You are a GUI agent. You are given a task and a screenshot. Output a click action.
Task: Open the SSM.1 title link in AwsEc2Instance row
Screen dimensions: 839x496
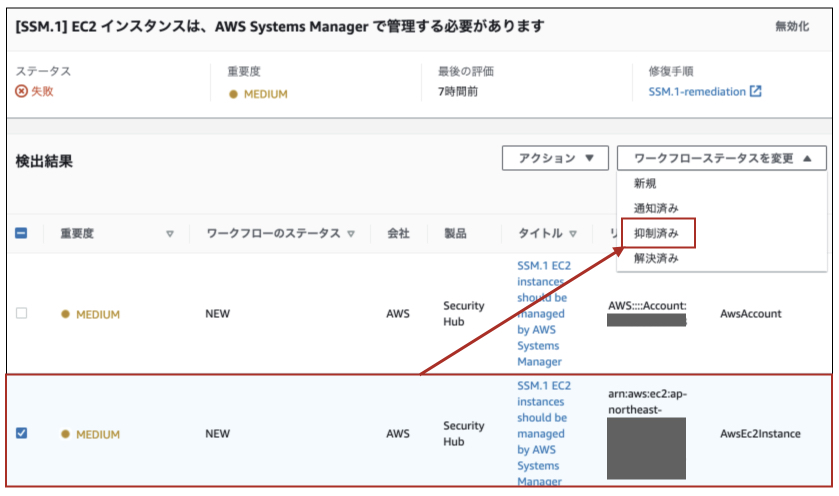[x=543, y=433]
